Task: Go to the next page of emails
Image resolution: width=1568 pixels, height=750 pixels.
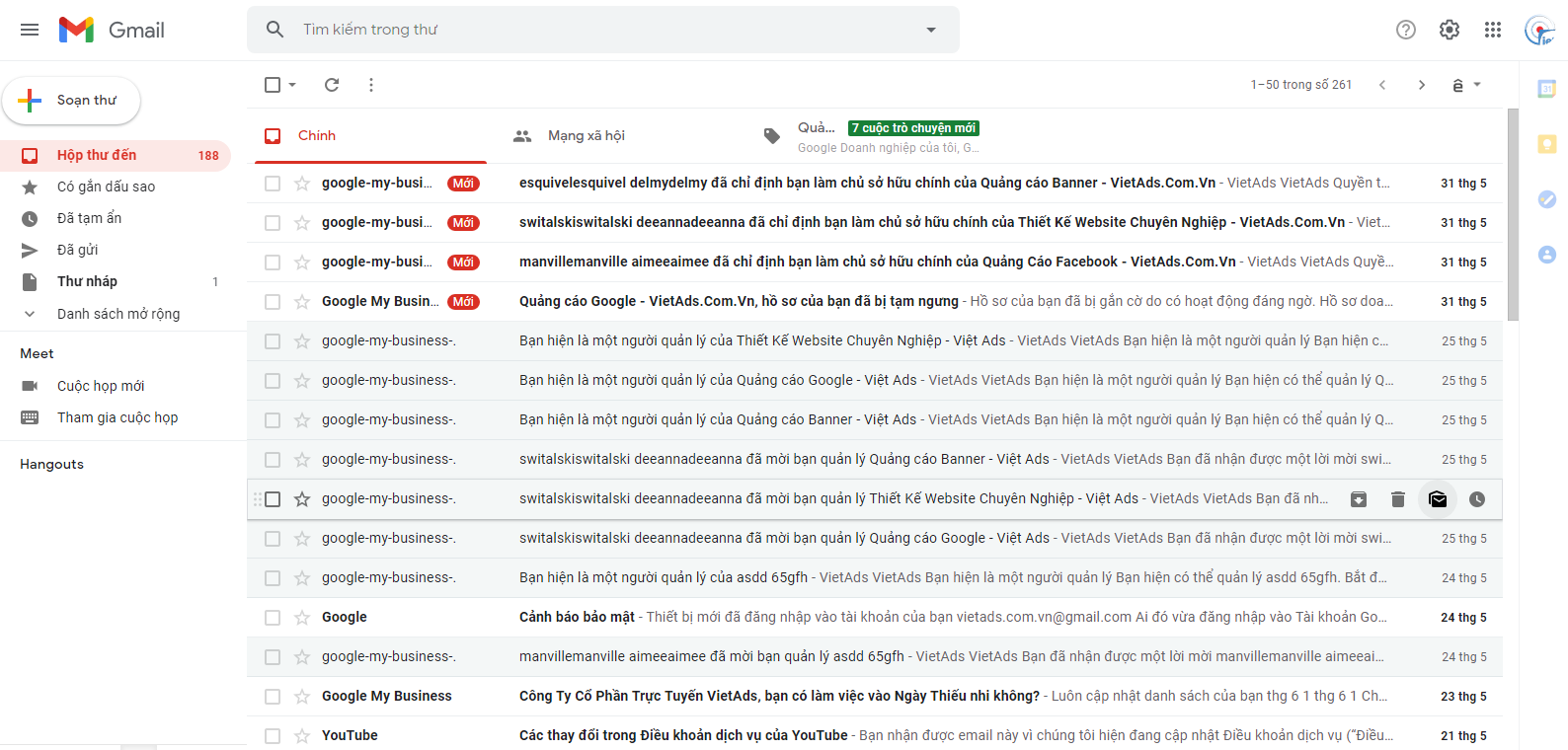Action: coord(1421,85)
